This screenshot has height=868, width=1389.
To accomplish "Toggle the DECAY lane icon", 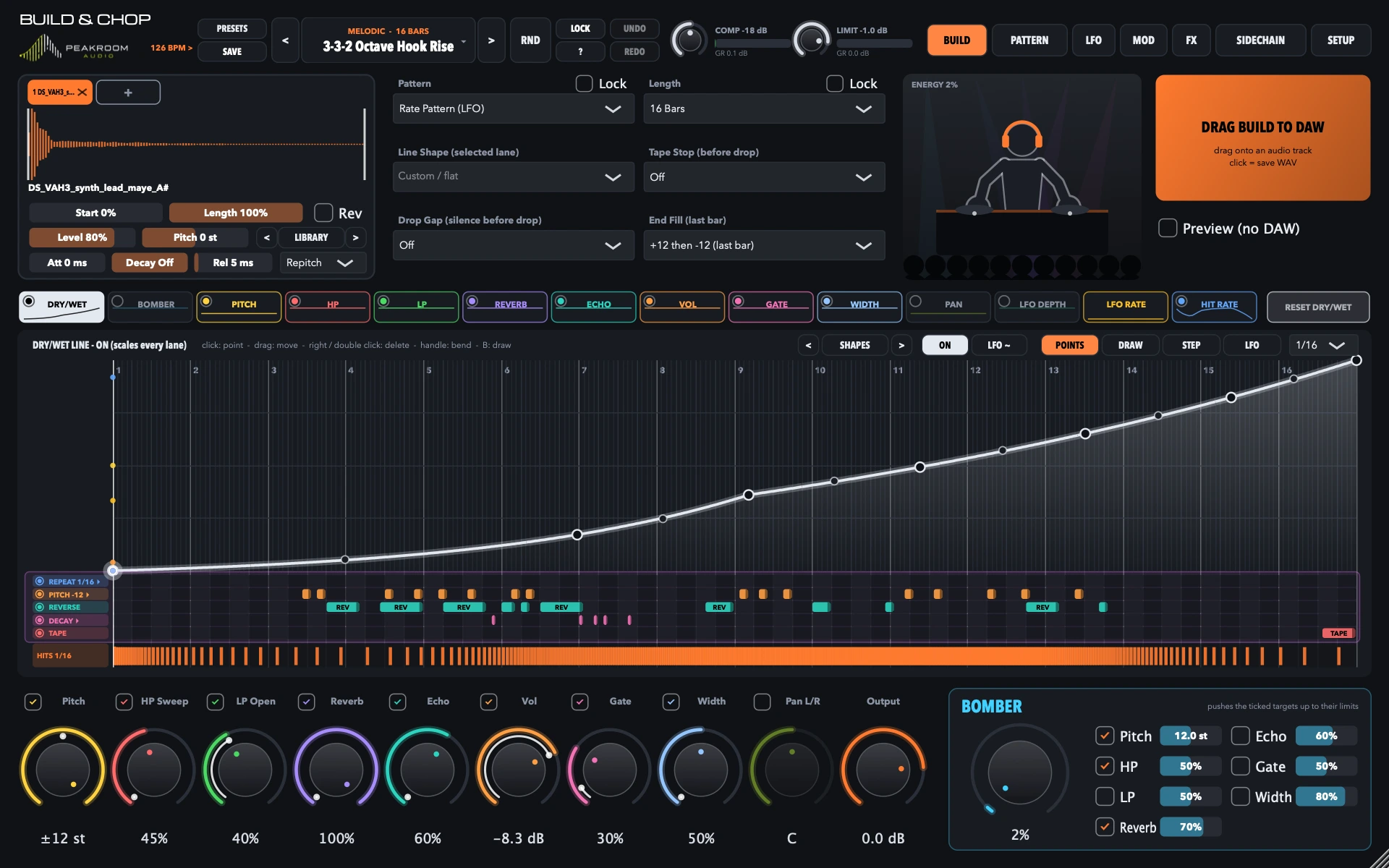I will coord(40,621).
